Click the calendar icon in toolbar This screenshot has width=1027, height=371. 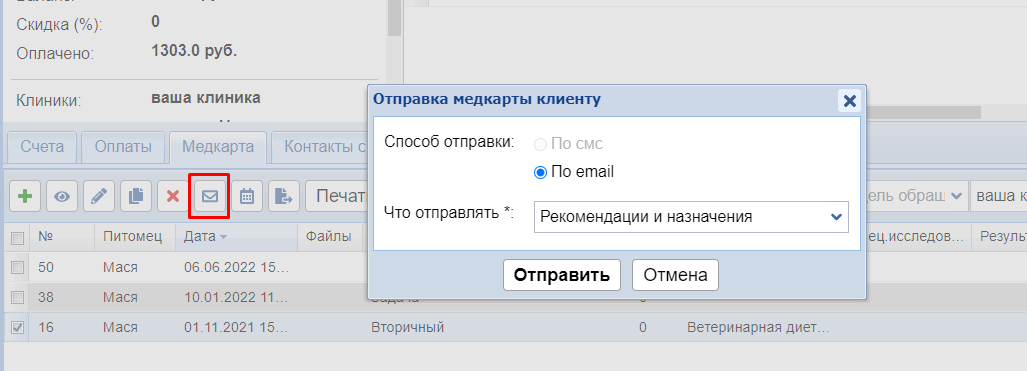click(x=247, y=196)
